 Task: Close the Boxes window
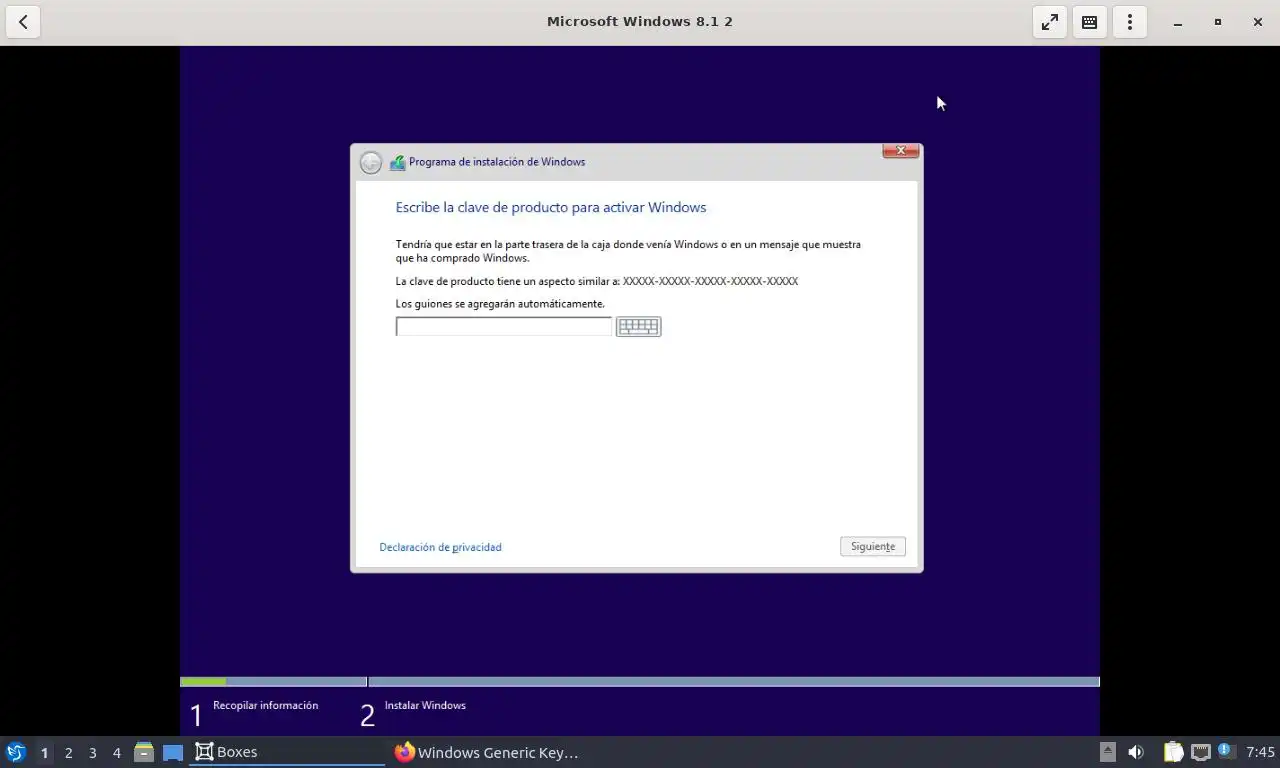pos(1258,21)
